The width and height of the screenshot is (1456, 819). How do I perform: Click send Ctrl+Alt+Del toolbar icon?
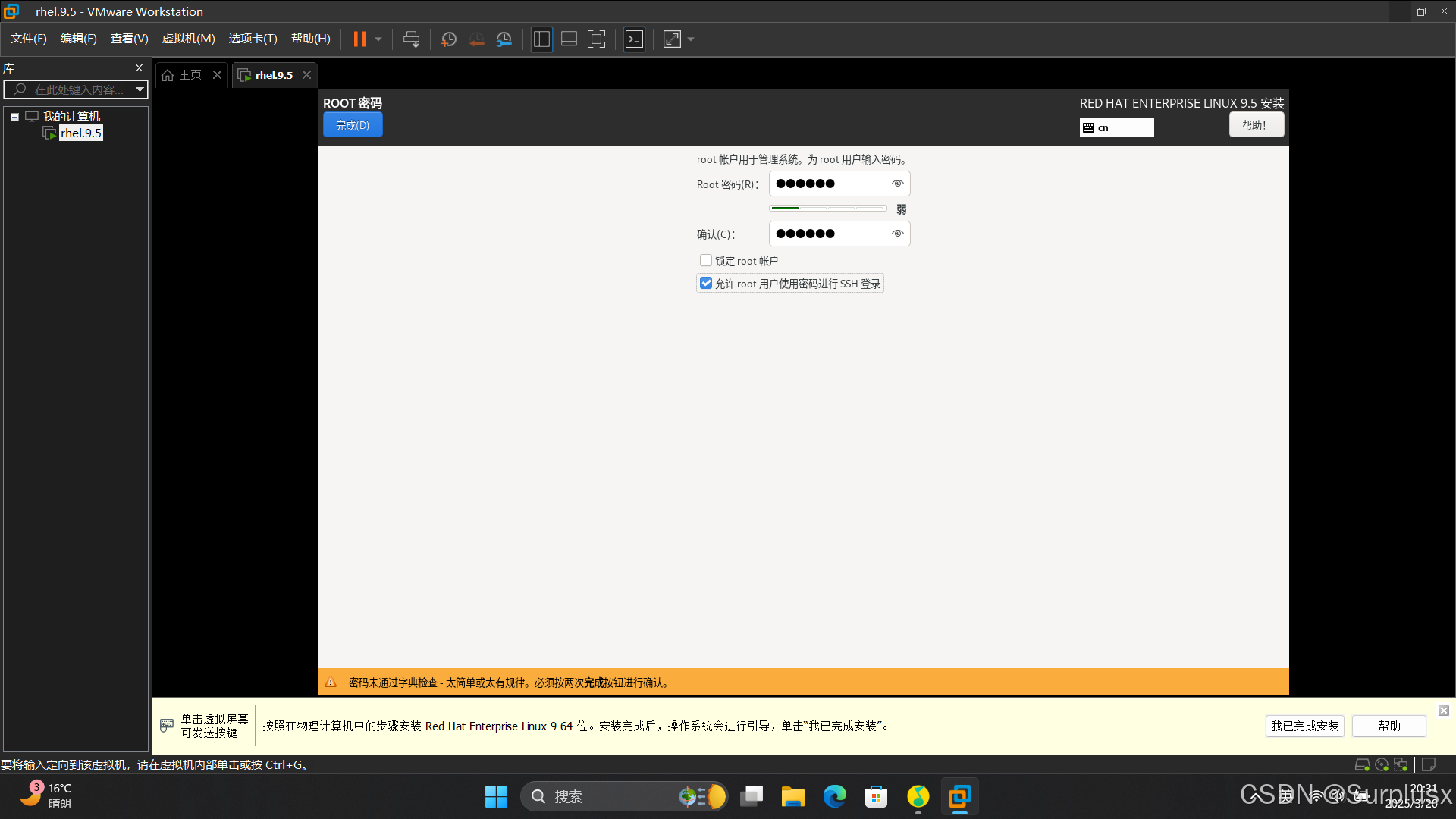coord(411,39)
